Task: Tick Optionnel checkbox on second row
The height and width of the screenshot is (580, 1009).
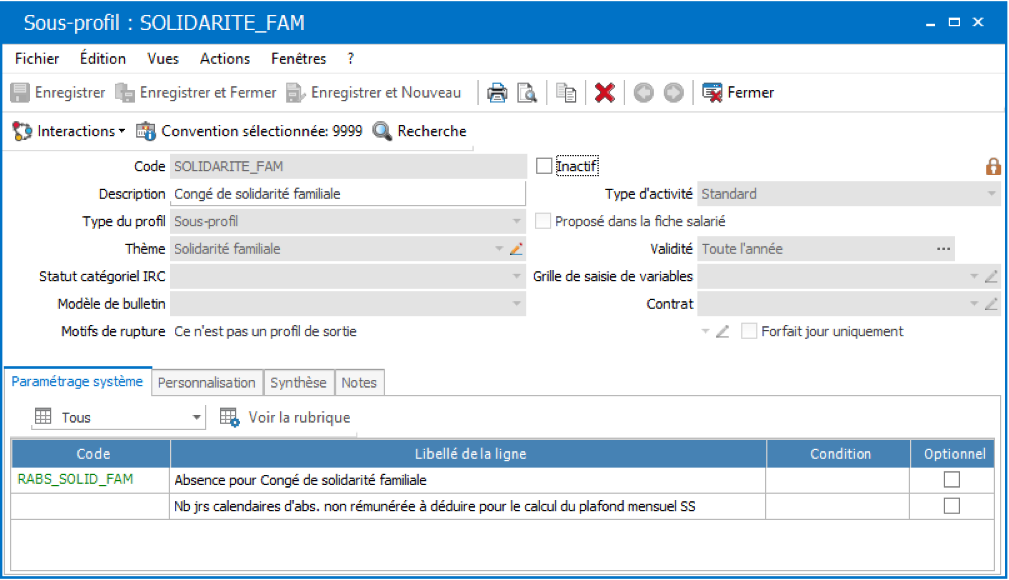Action: click(952, 506)
